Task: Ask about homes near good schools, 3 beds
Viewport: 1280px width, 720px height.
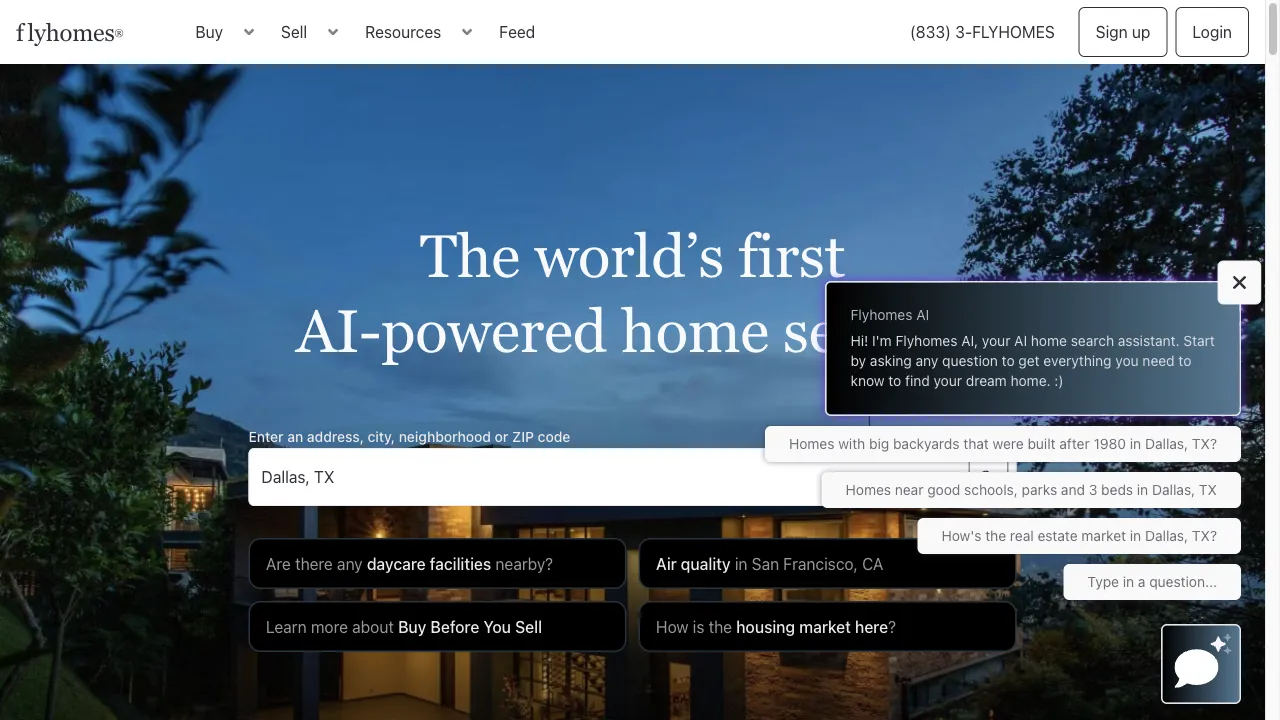Action: [x=1031, y=490]
